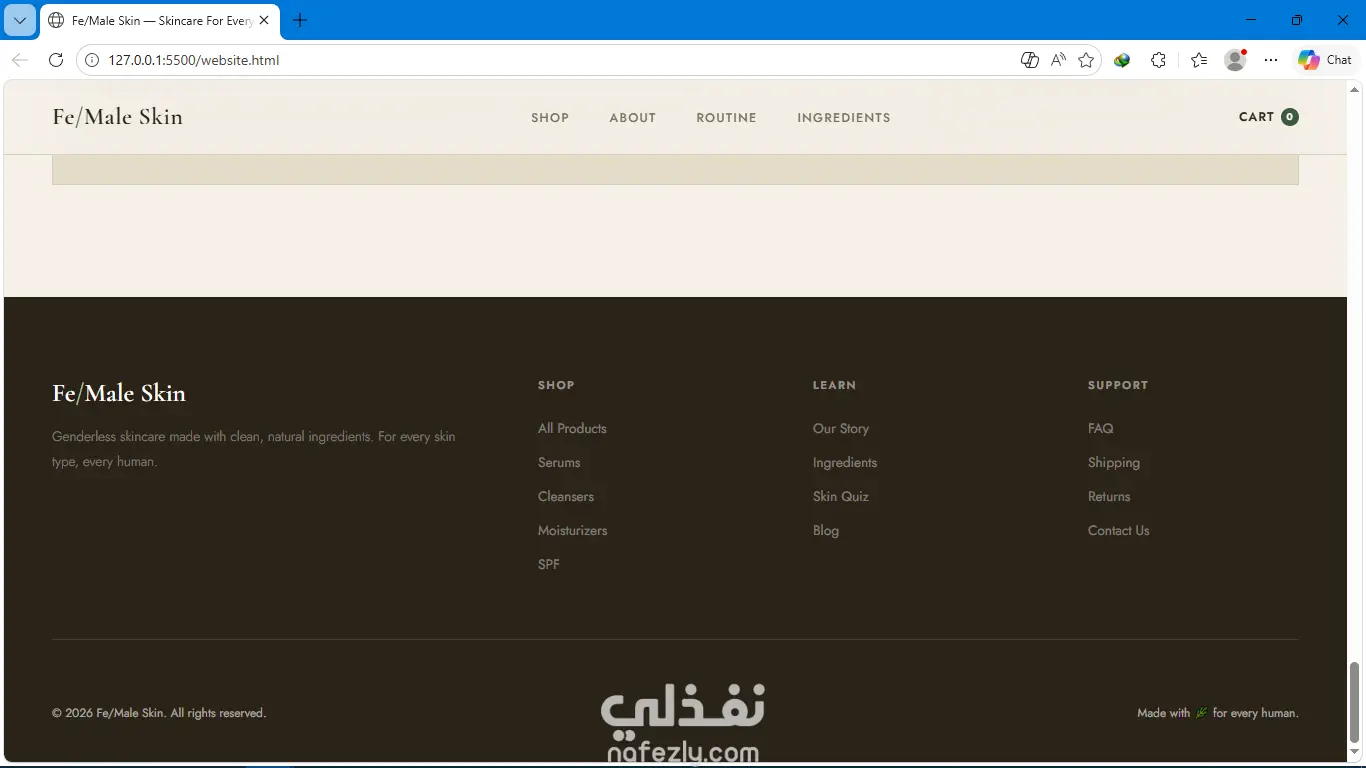Open the Skin Quiz footer link
1366x768 pixels.
841,496
